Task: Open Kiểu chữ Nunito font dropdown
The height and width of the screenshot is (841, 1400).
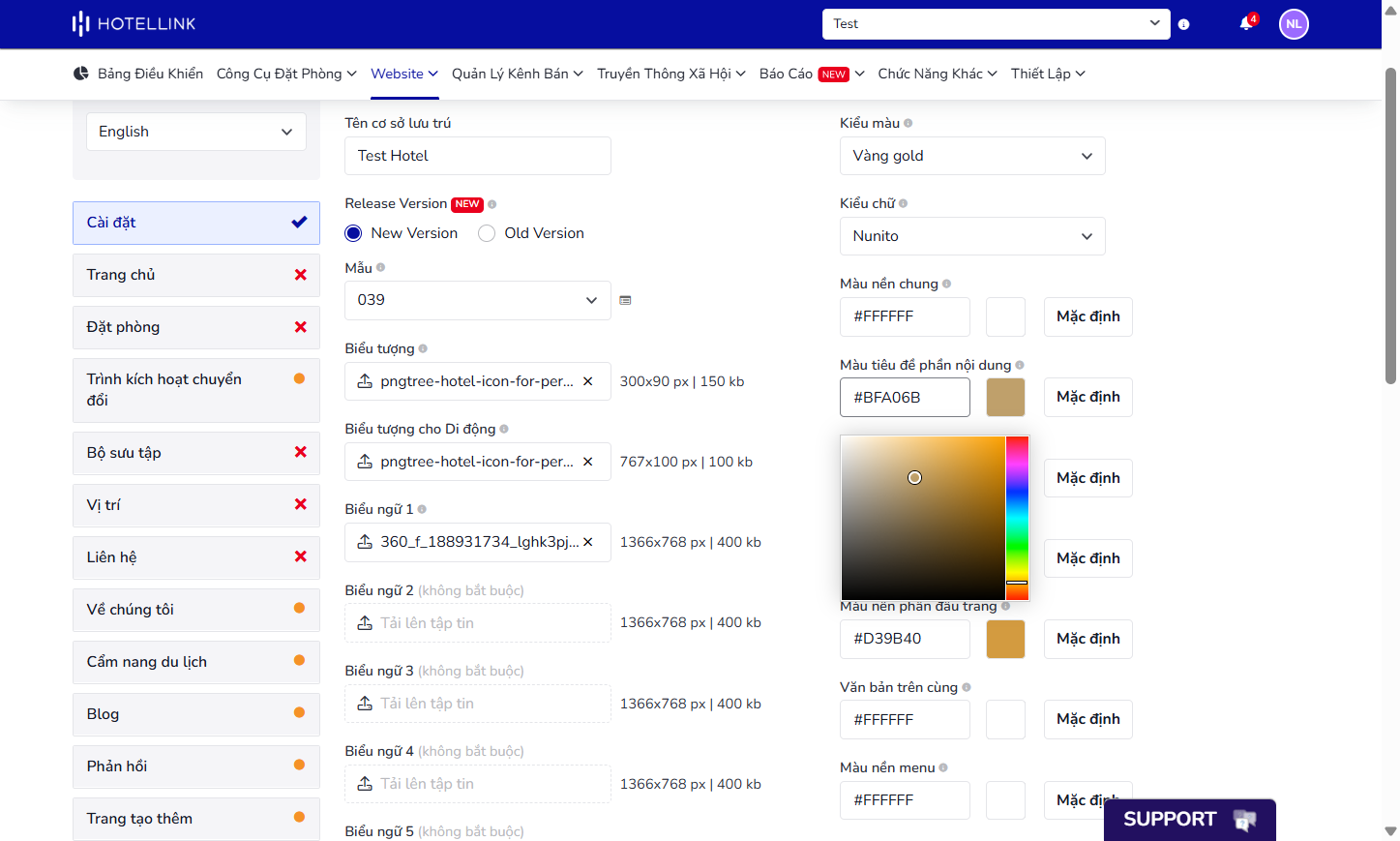Action: tap(972, 236)
